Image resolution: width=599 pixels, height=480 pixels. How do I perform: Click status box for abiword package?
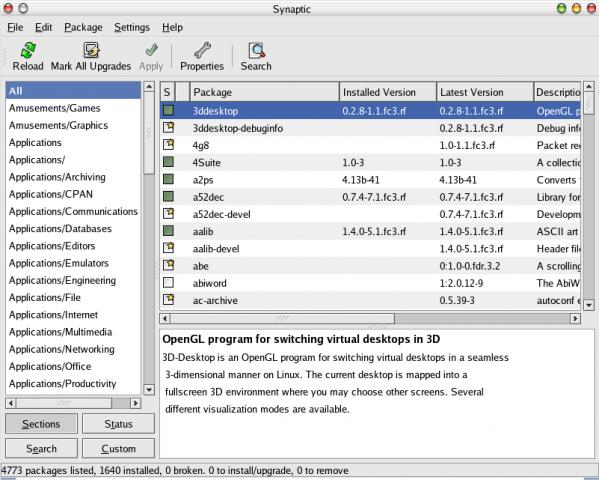click(x=168, y=283)
